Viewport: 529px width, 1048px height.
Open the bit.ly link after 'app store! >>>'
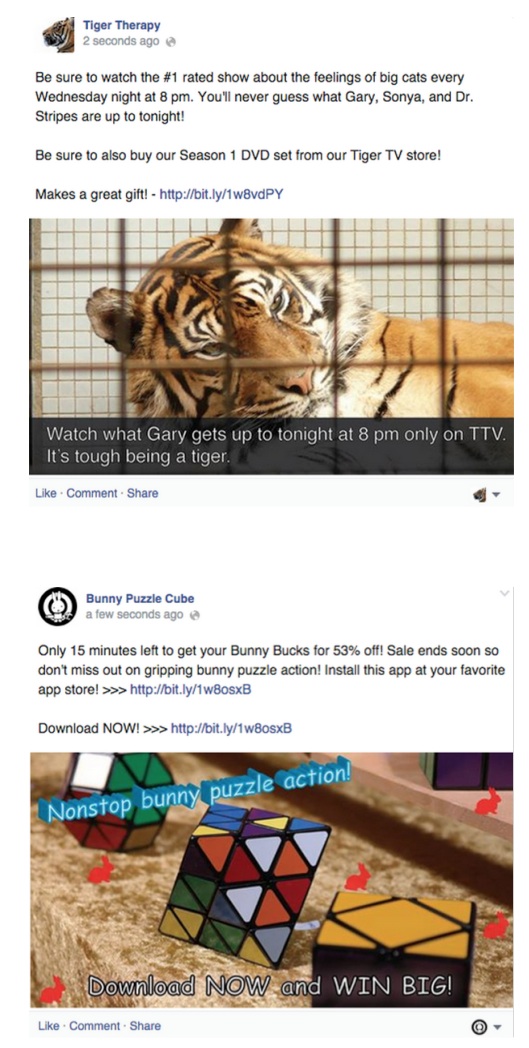[191, 689]
